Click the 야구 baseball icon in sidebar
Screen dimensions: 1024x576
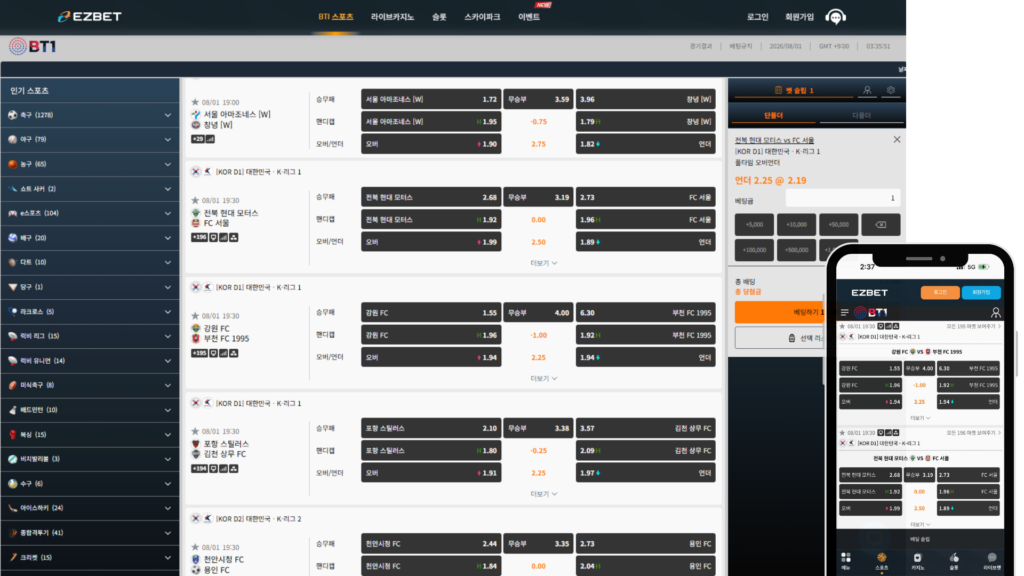(12, 139)
